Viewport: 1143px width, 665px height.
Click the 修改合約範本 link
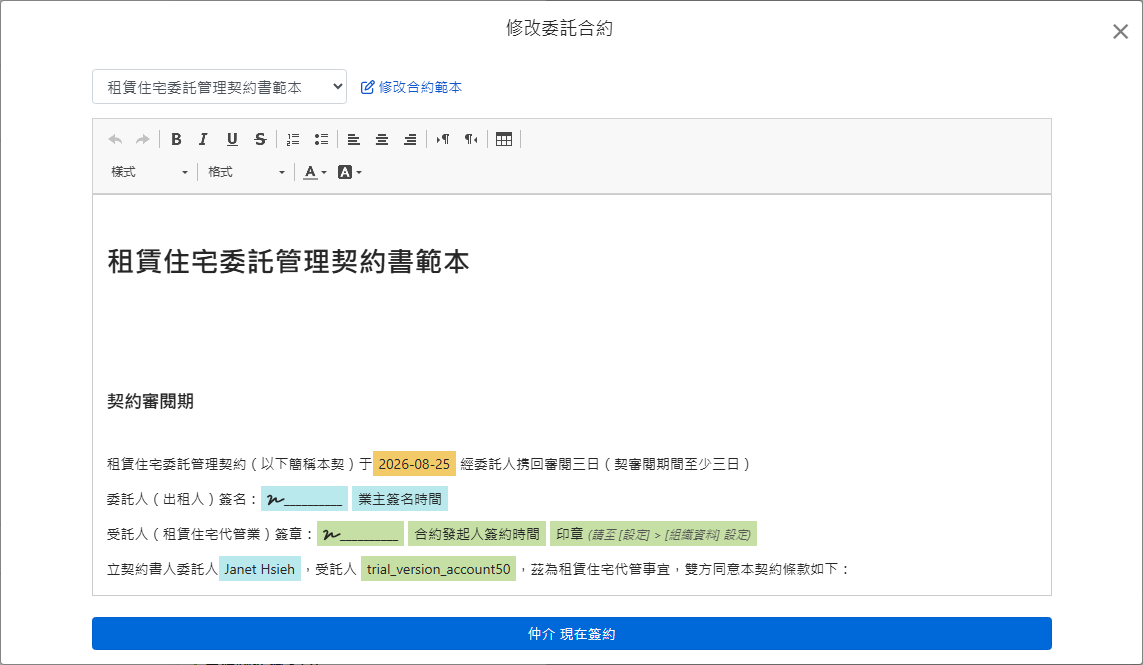pos(411,87)
